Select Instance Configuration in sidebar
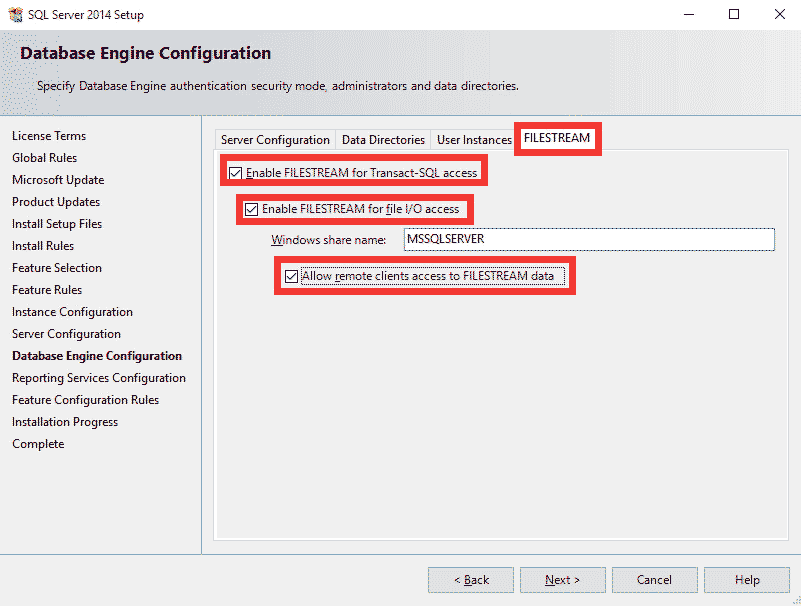This screenshot has width=801, height=606. [72, 311]
